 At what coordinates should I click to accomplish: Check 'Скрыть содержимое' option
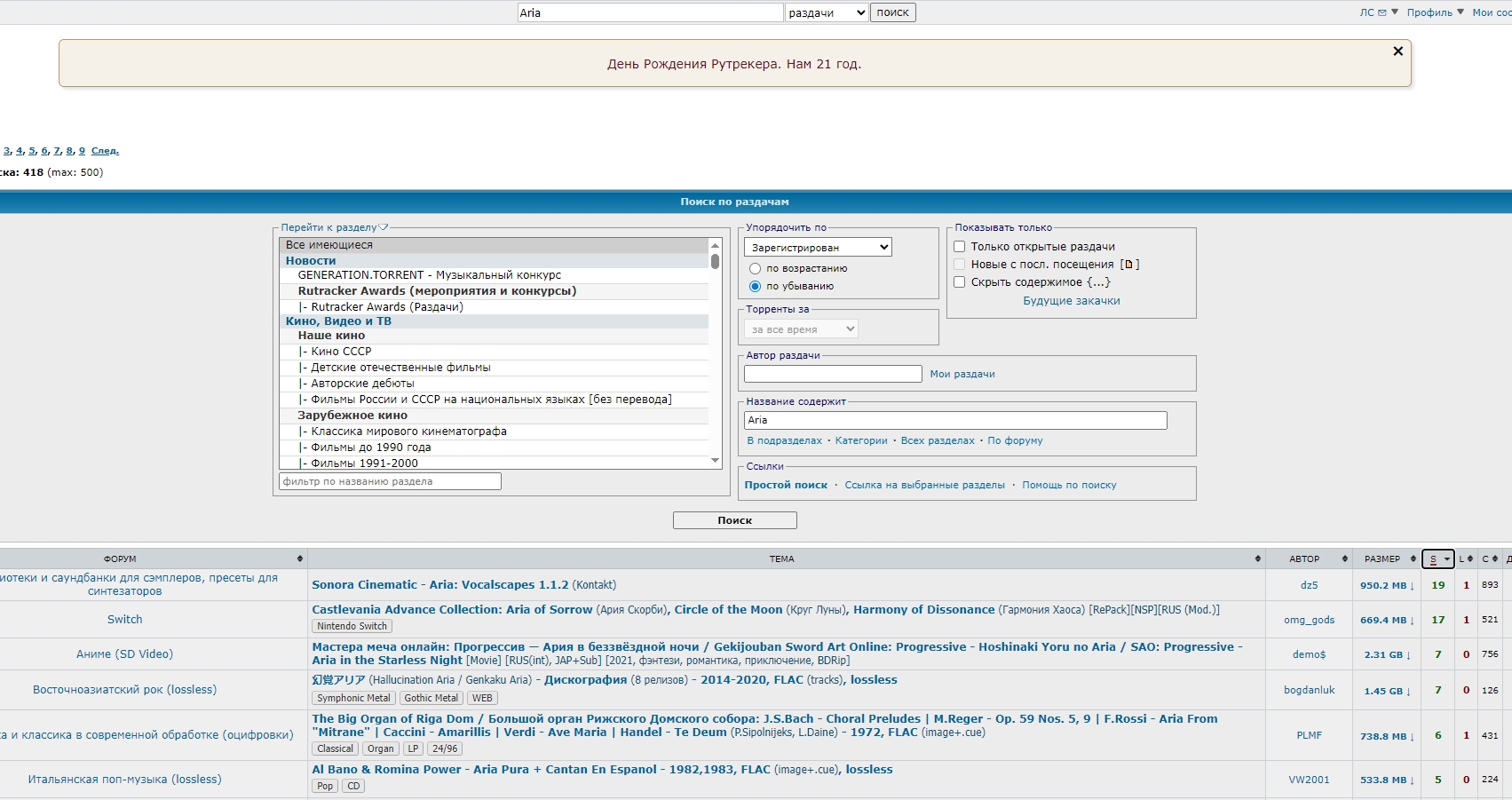tap(959, 282)
